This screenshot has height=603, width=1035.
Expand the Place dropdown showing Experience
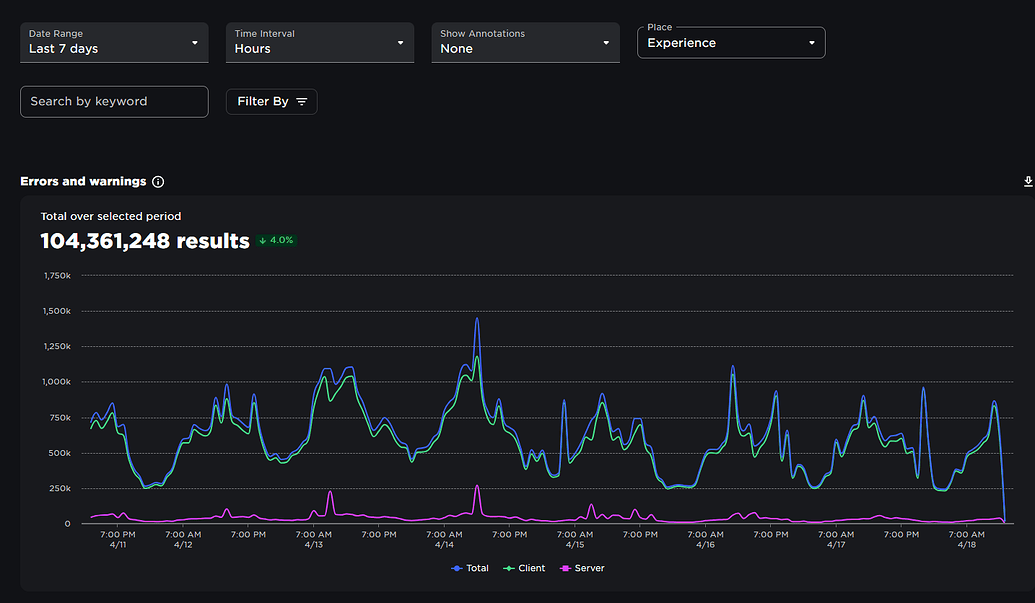coord(731,43)
